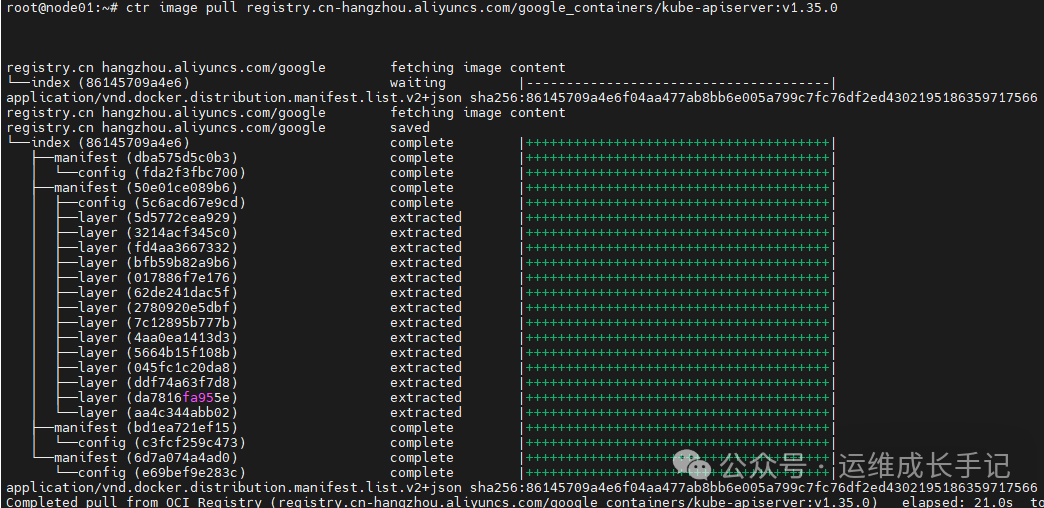Select layer (045fc1c20da8) row
The height and width of the screenshot is (508, 1044).
pos(445,368)
